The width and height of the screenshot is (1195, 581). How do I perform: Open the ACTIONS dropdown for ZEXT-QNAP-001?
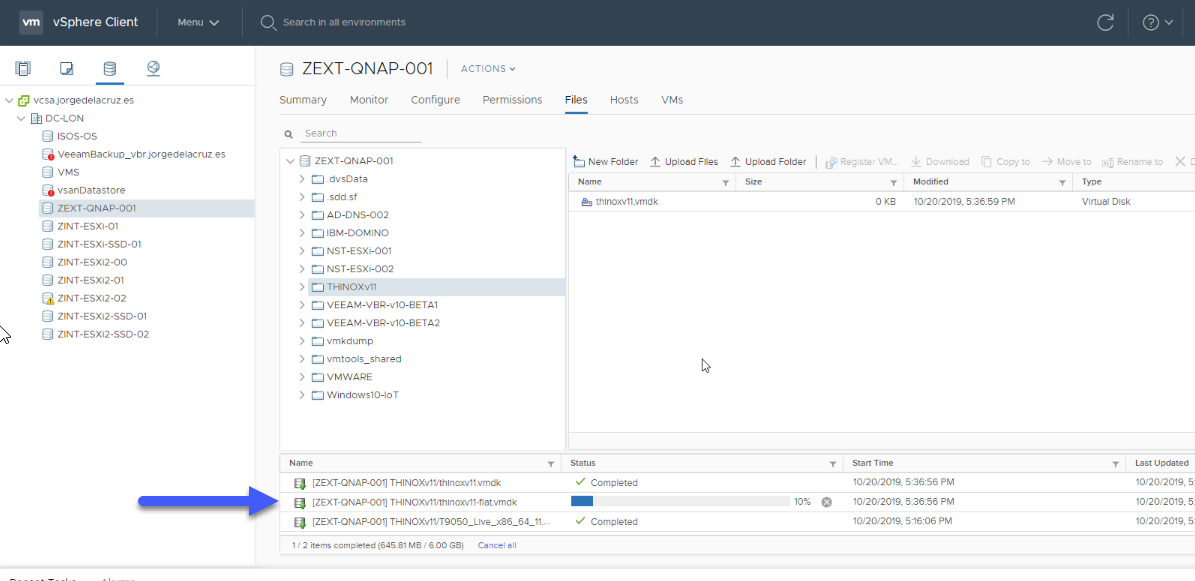pos(488,69)
